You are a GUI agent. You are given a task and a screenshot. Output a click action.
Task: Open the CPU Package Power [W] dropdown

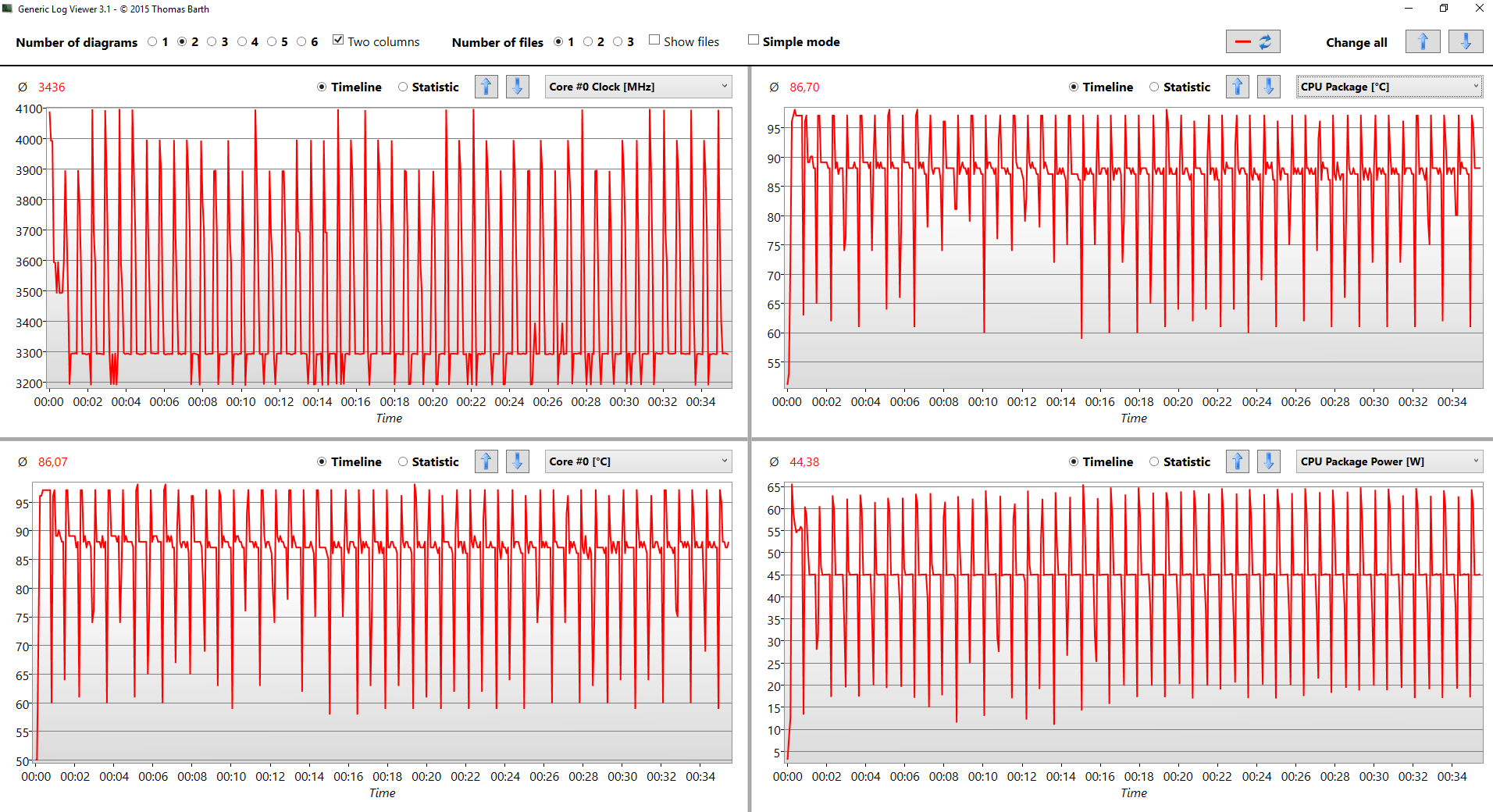coord(1389,461)
